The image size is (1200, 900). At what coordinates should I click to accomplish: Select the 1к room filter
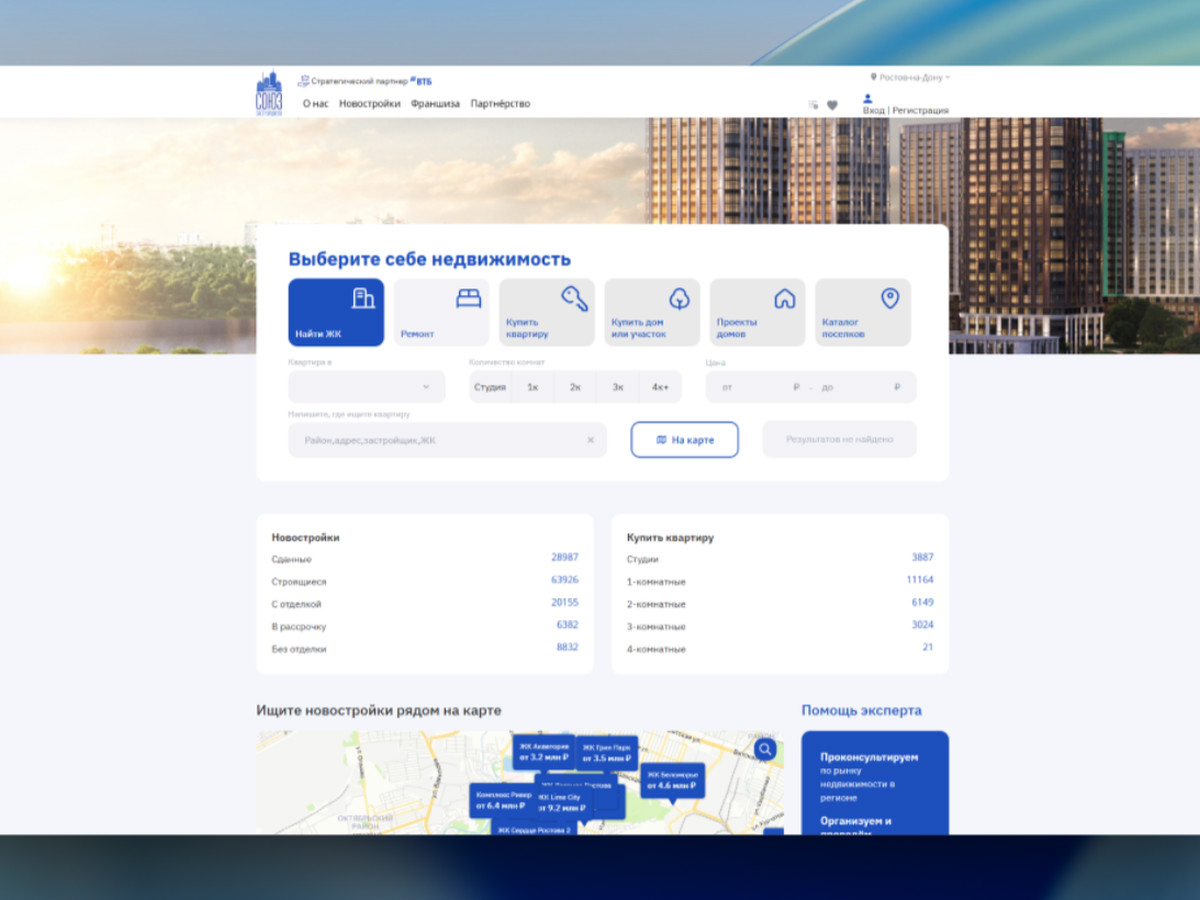pyautogui.click(x=533, y=387)
